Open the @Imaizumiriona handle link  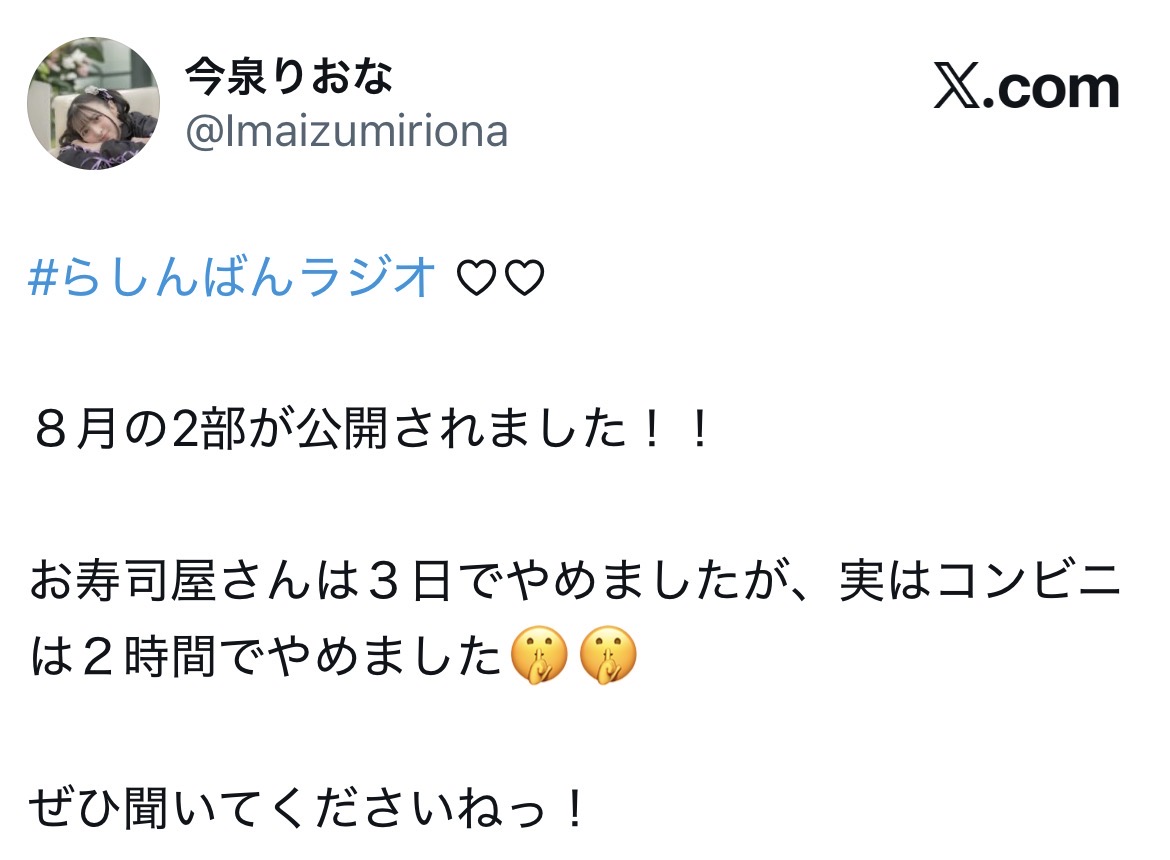click(346, 132)
